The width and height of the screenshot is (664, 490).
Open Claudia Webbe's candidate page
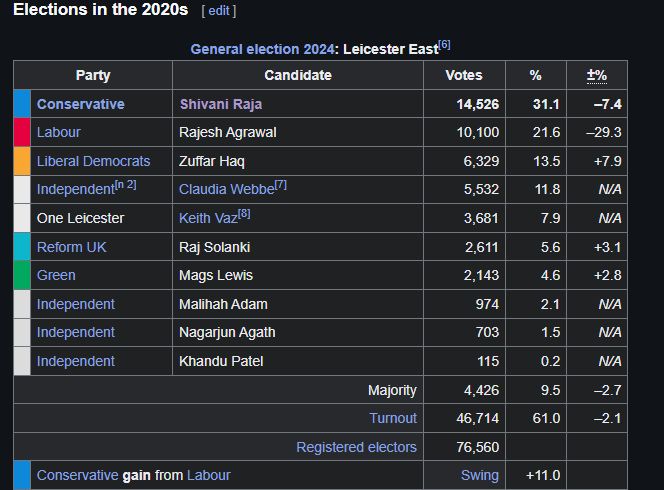(x=227, y=189)
